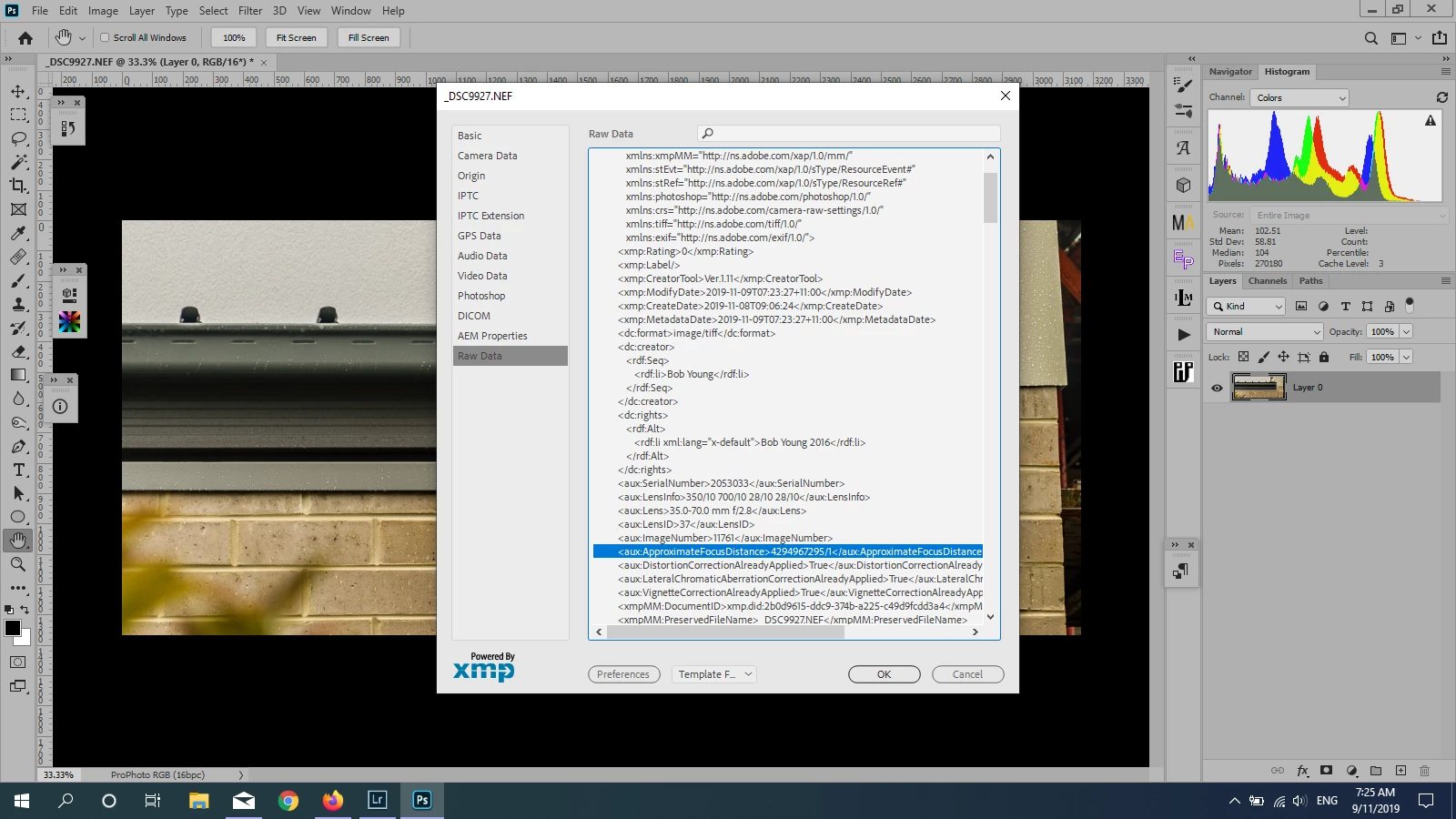Open the search magnifier in options bar
Screen dimensions: 1456x819
[x=1371, y=38]
